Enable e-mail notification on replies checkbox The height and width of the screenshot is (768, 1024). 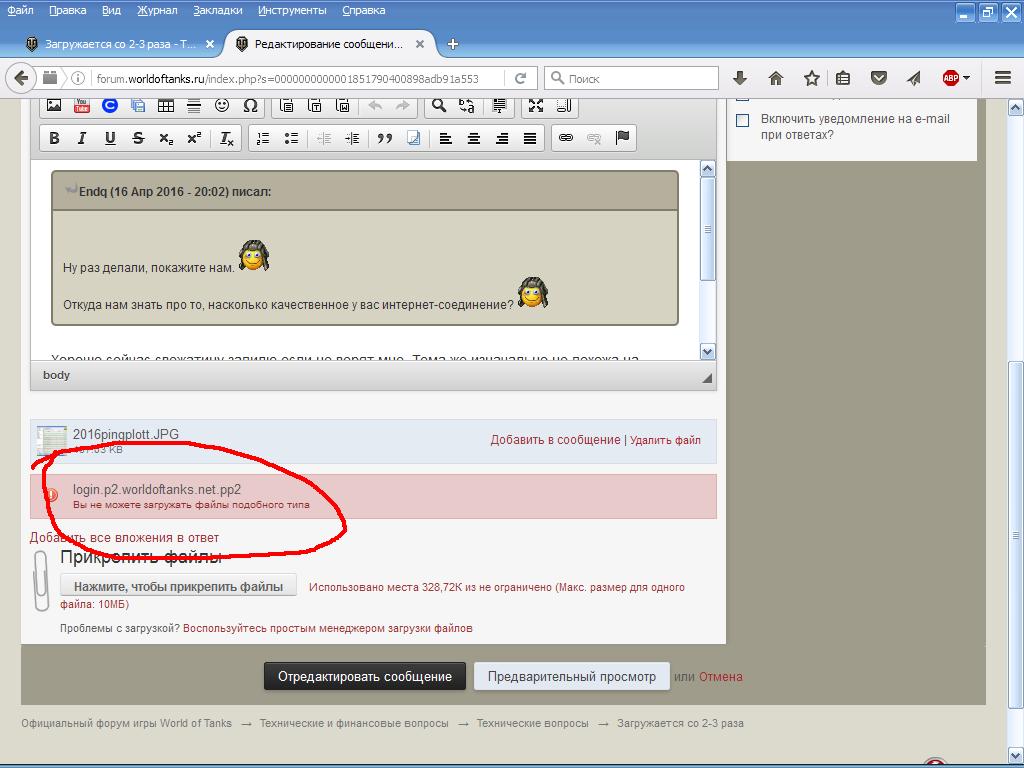[742, 120]
